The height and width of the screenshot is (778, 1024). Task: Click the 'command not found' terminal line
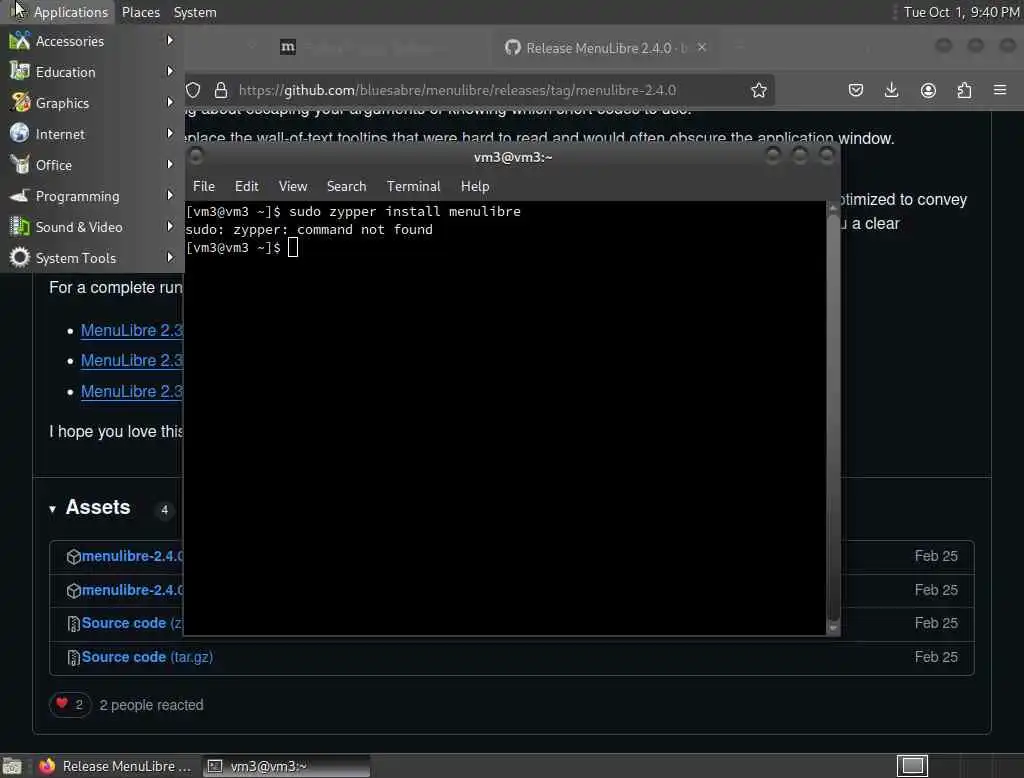point(309,229)
